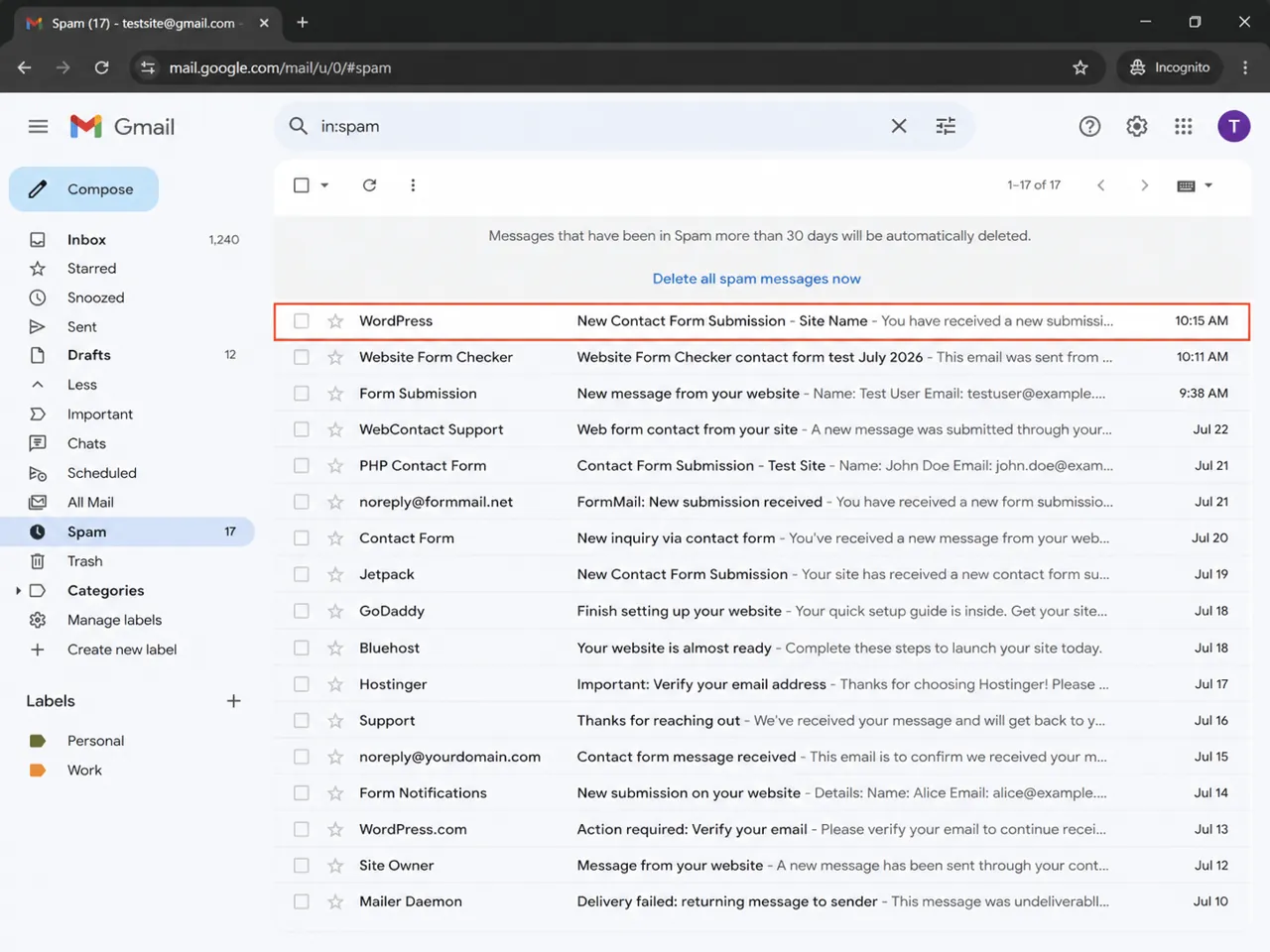Refresh the spam message list

369,185
